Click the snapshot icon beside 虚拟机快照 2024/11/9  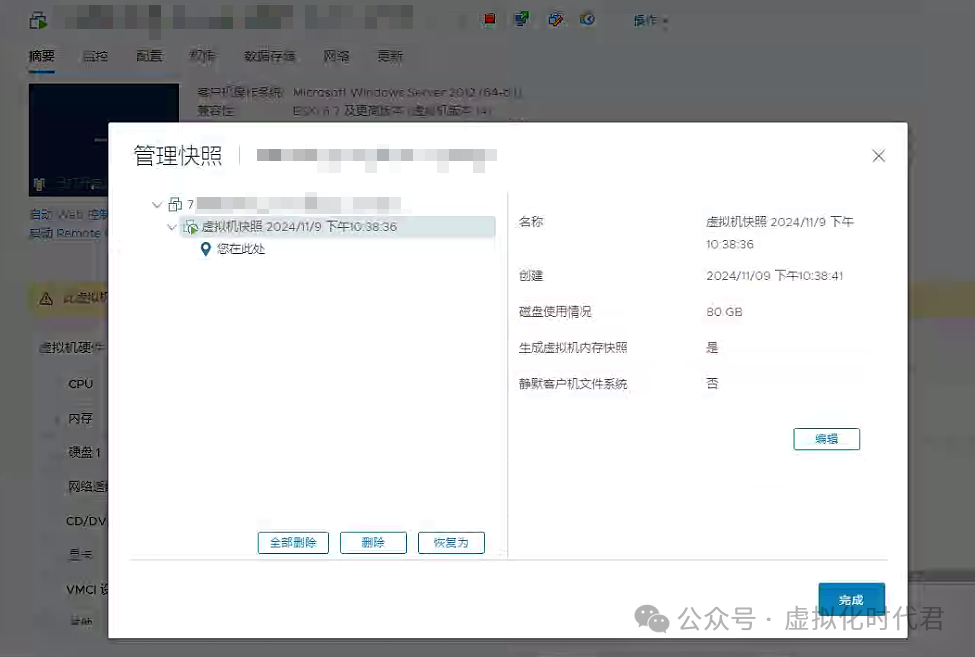coord(190,227)
